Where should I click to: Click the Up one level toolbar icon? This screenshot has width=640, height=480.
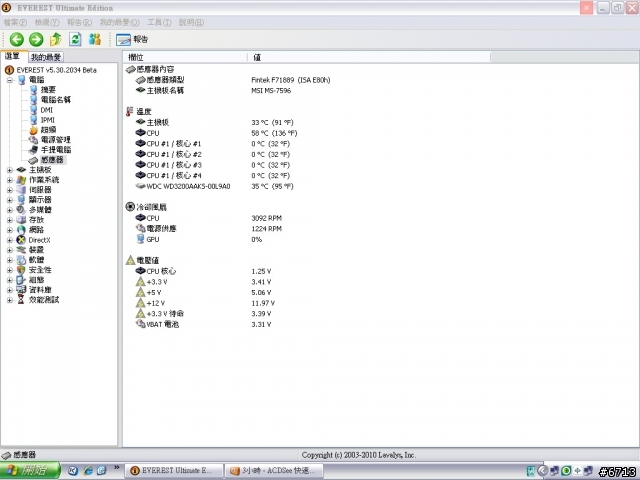[x=56, y=39]
